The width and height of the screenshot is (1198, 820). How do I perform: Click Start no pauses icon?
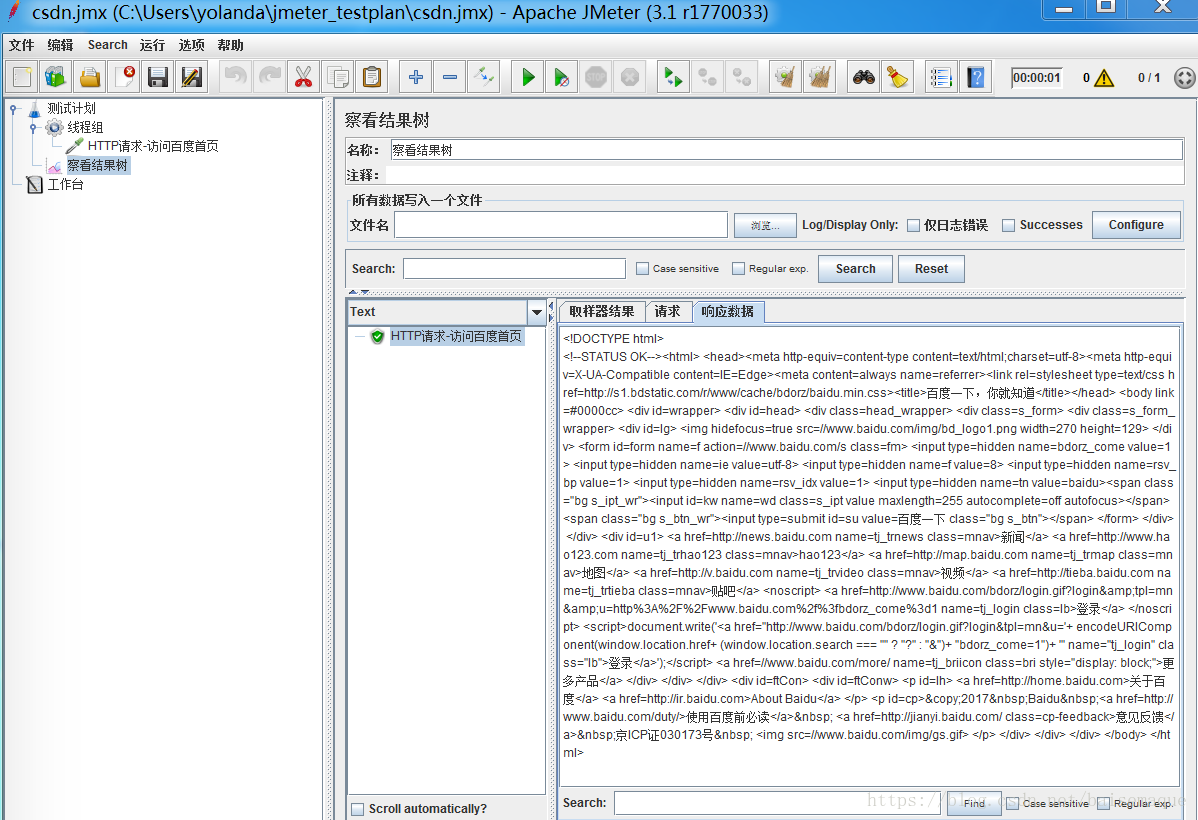point(562,77)
